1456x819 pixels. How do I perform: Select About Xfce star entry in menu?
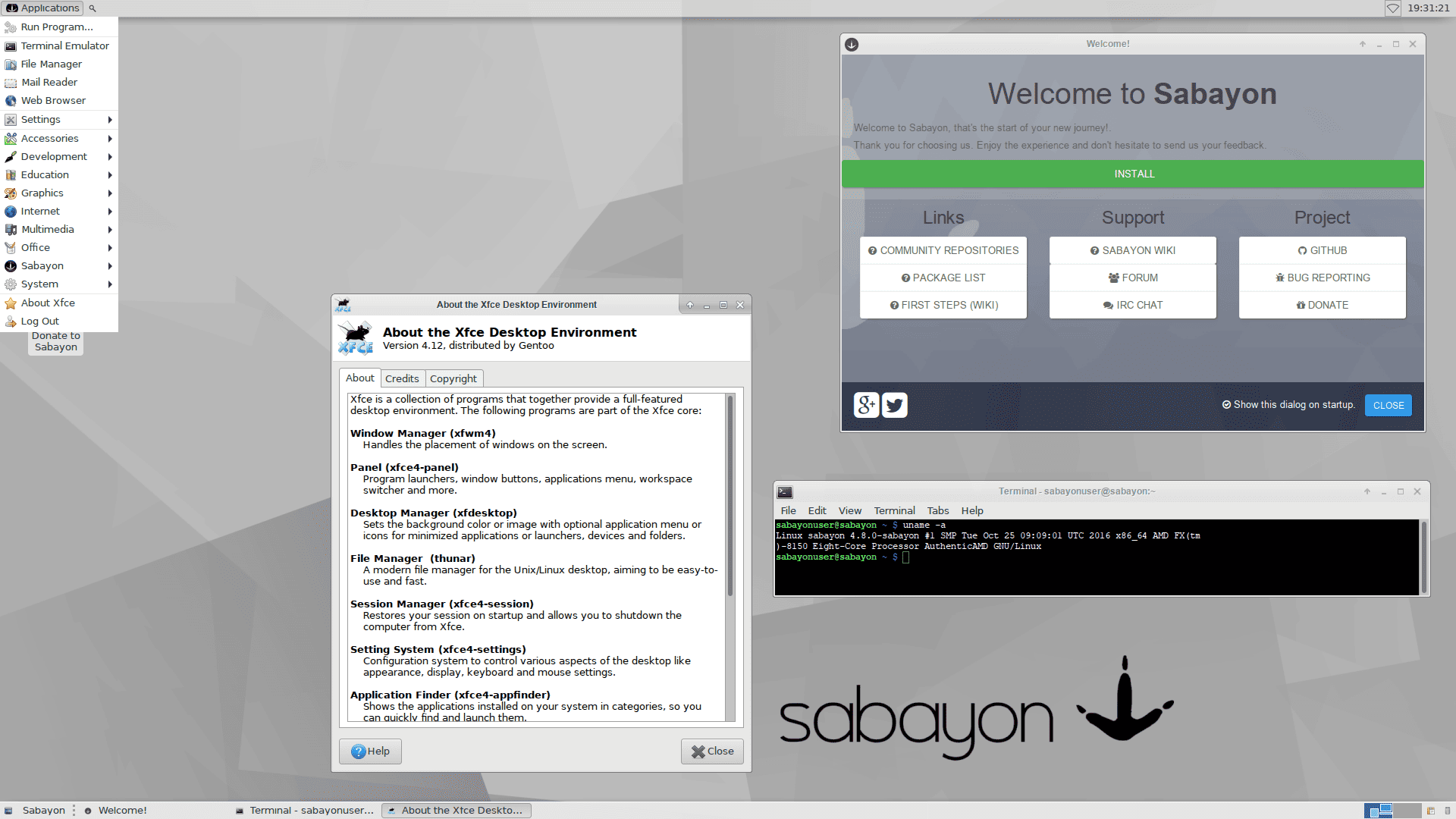coord(59,303)
